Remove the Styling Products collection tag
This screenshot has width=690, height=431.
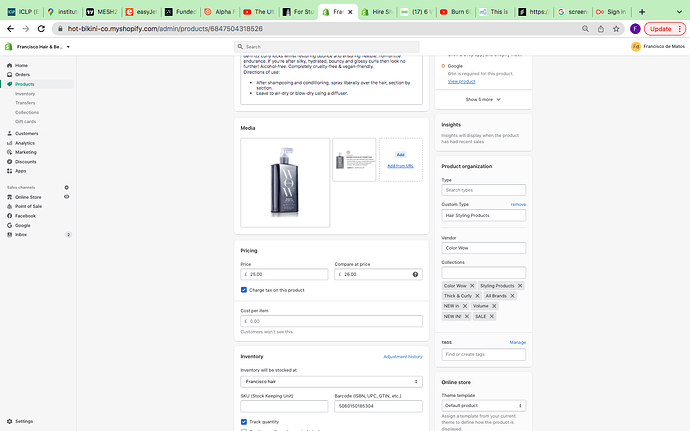pos(520,286)
